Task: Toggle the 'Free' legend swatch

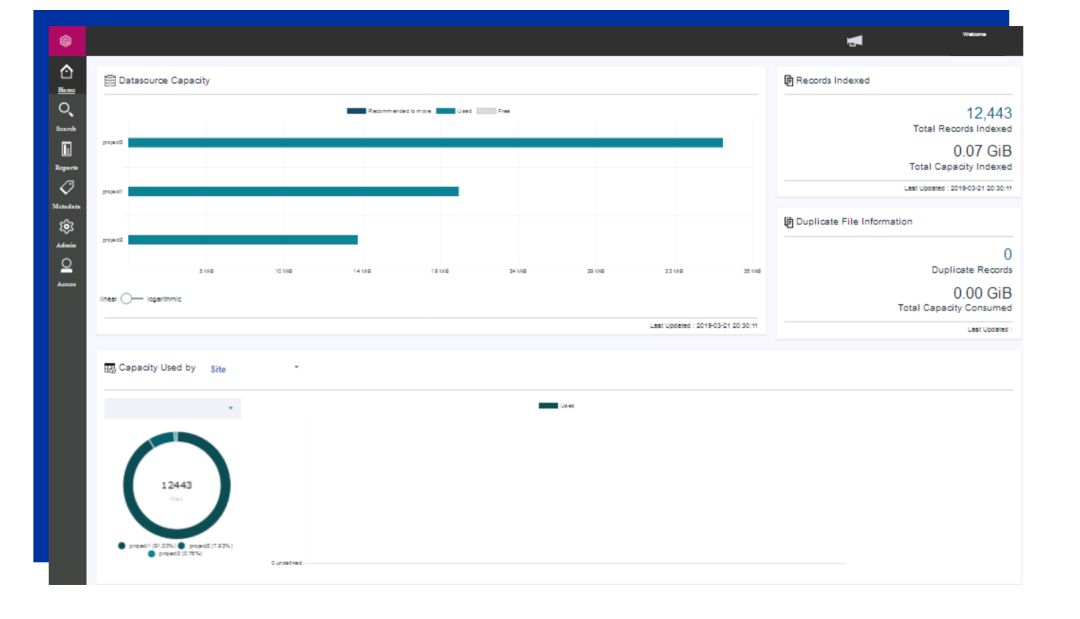Action: click(x=486, y=111)
